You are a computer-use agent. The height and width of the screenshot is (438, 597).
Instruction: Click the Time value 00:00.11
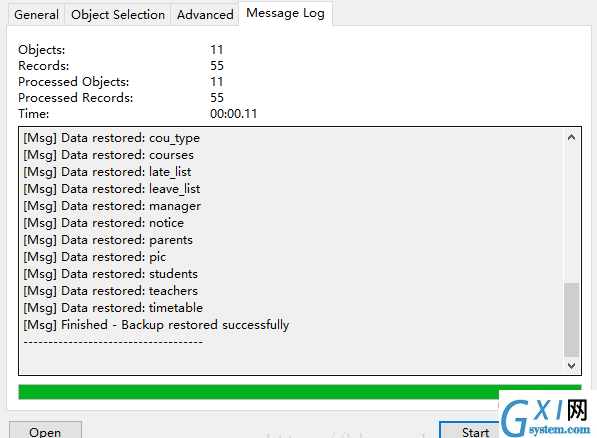coord(233,114)
